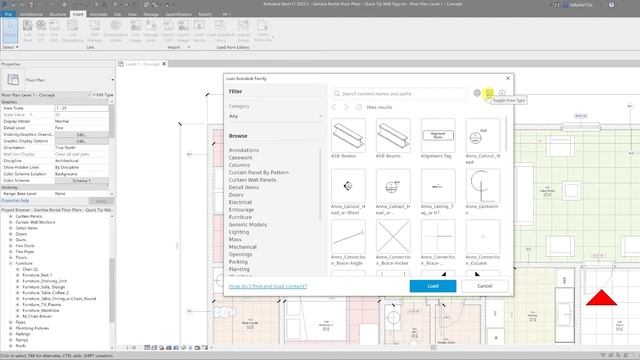Viewport: 640px width, 360px height.
Task: Click the DWF Markup ribbon icon
Action: coord(94,31)
